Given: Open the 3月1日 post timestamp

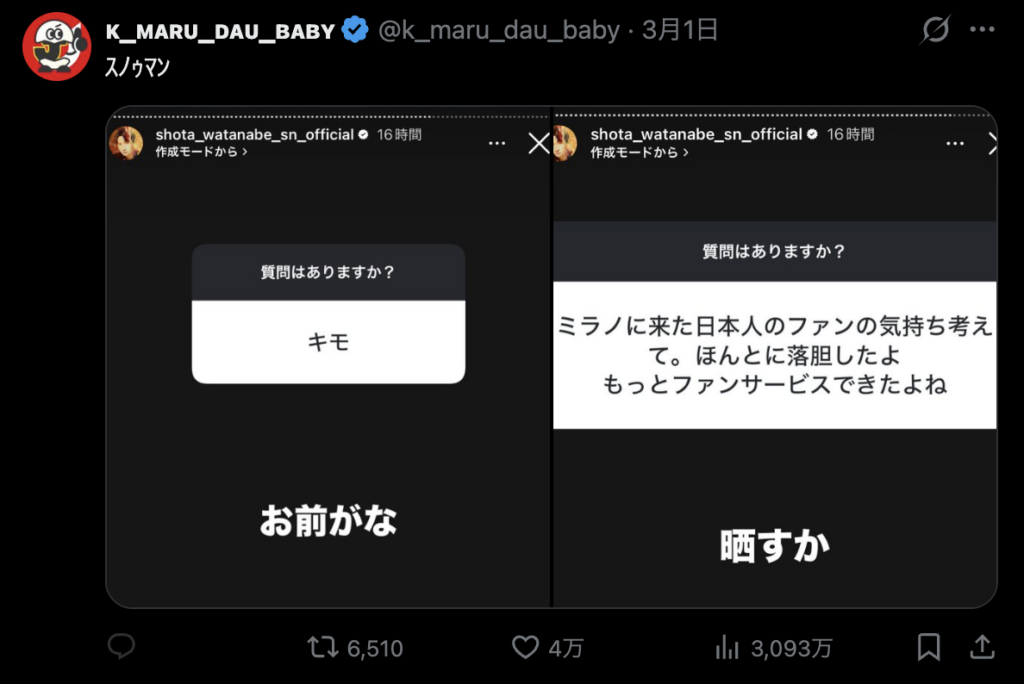Looking at the screenshot, I should [x=679, y=30].
